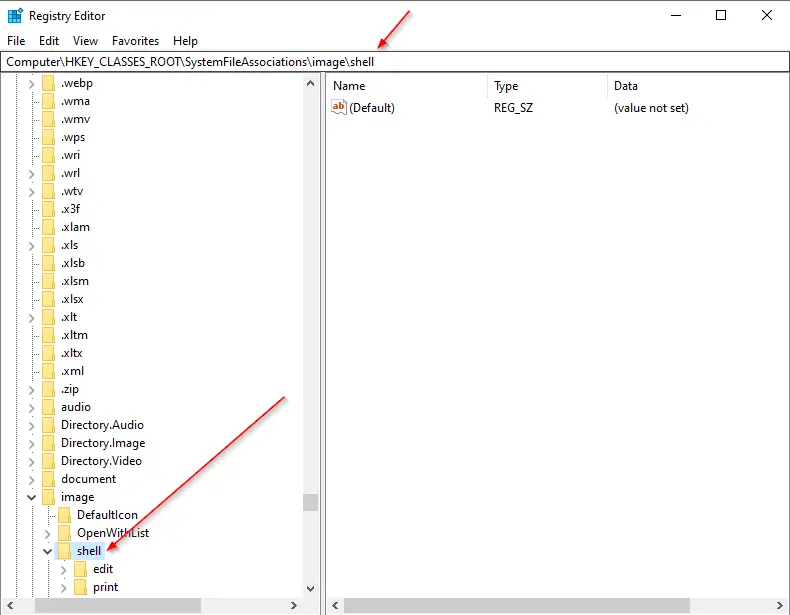790x615 pixels.
Task: Collapse the shell key
Action: click(x=47, y=552)
